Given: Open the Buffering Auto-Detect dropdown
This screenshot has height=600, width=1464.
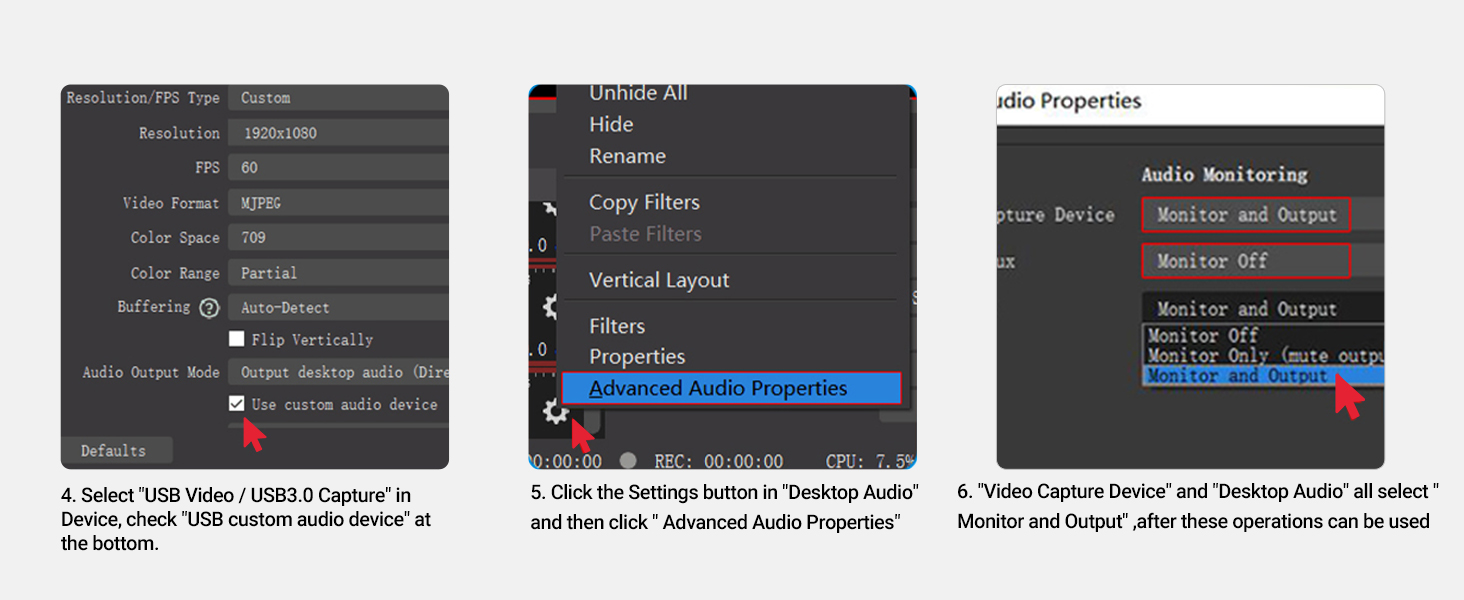Looking at the screenshot, I should click(338, 308).
